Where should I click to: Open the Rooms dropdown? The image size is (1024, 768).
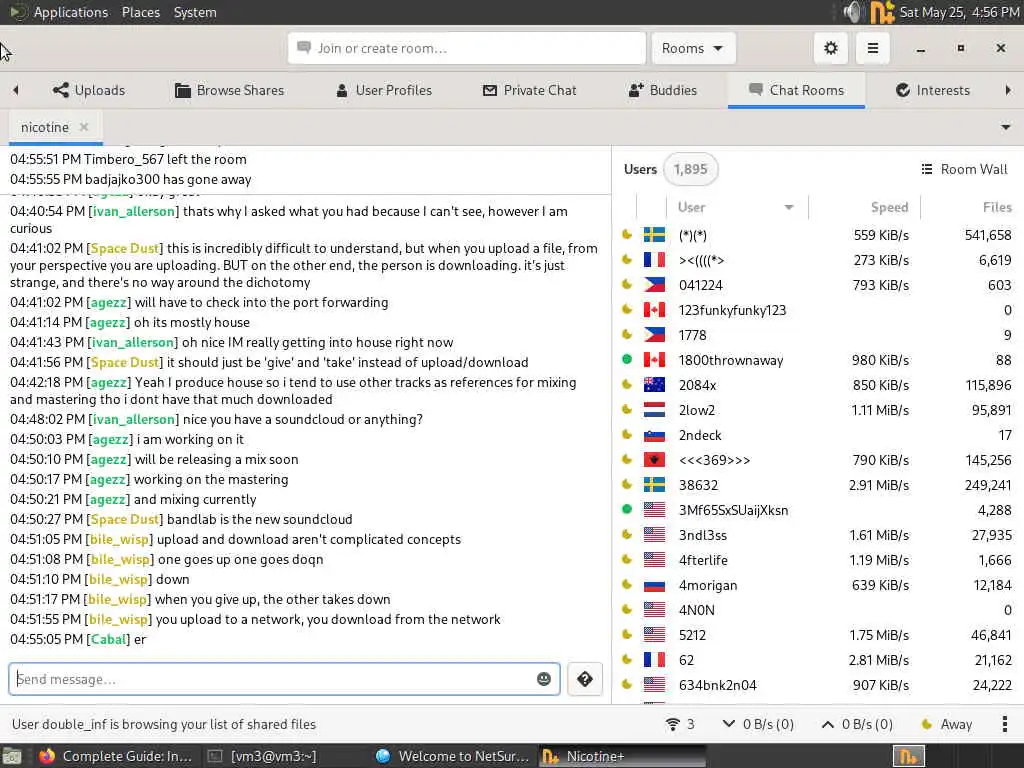tap(693, 48)
